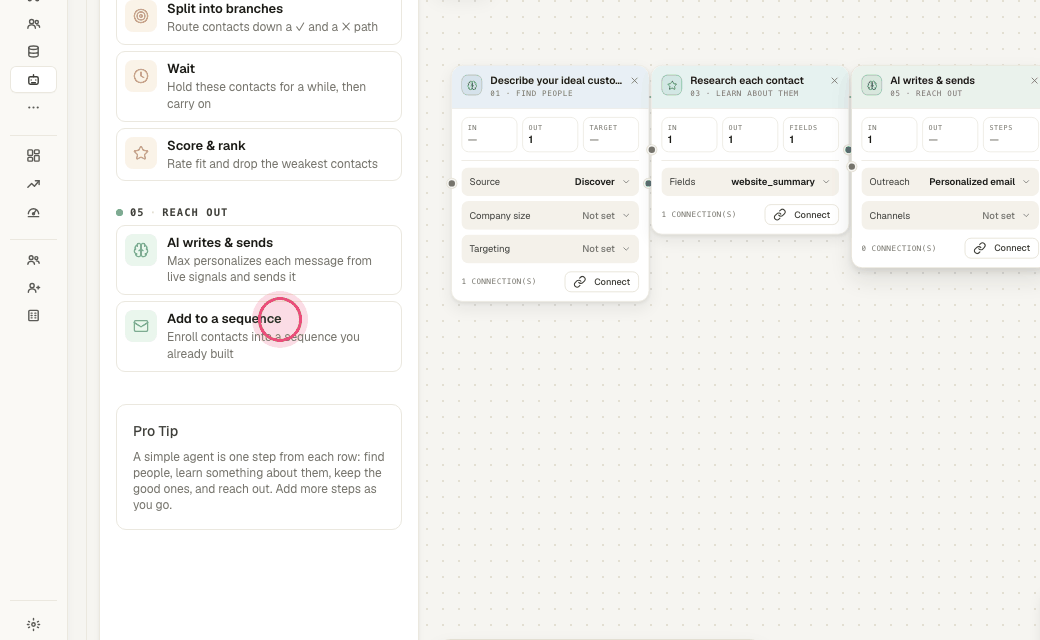The image size is (1040, 640).
Task: Open the three-dots more menu in sidebar
Action: (33, 107)
